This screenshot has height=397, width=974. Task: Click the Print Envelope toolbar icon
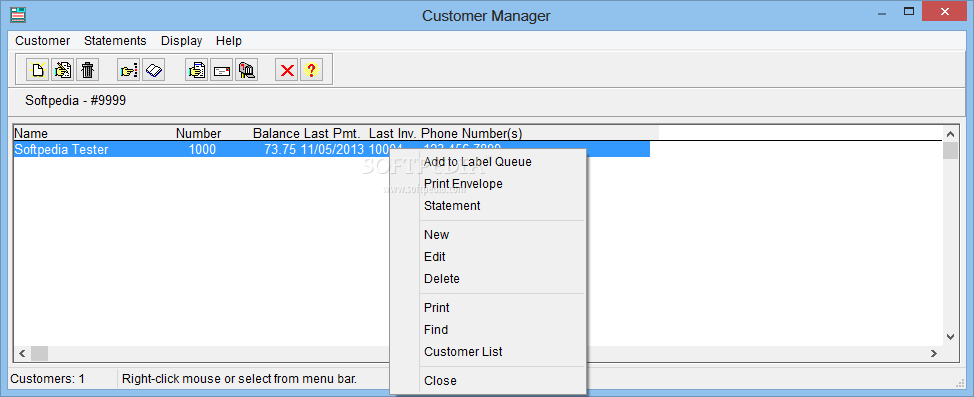tap(222, 70)
